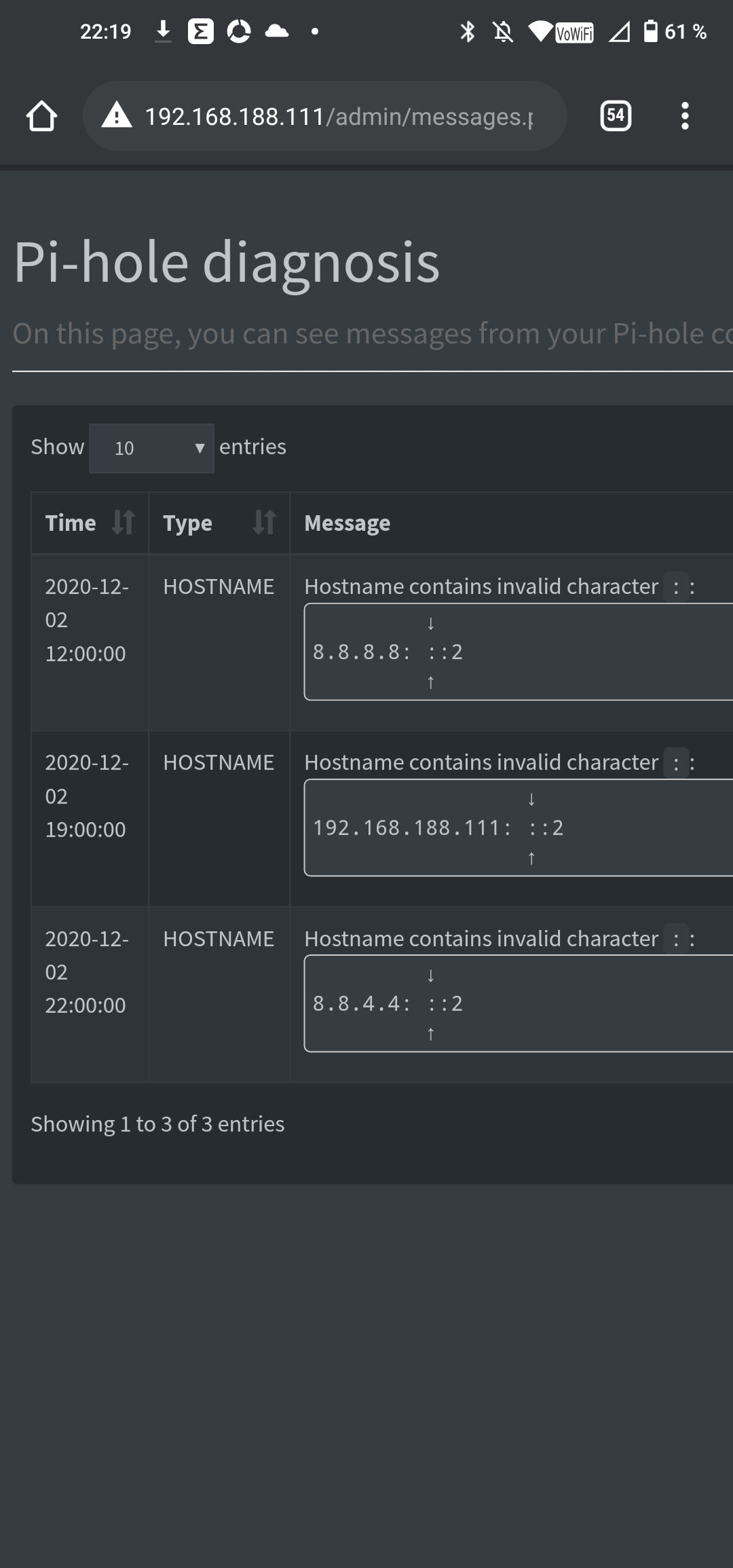733x1568 pixels.
Task: Click the HOSTNAME type in 19:00:00 row
Action: click(x=219, y=762)
